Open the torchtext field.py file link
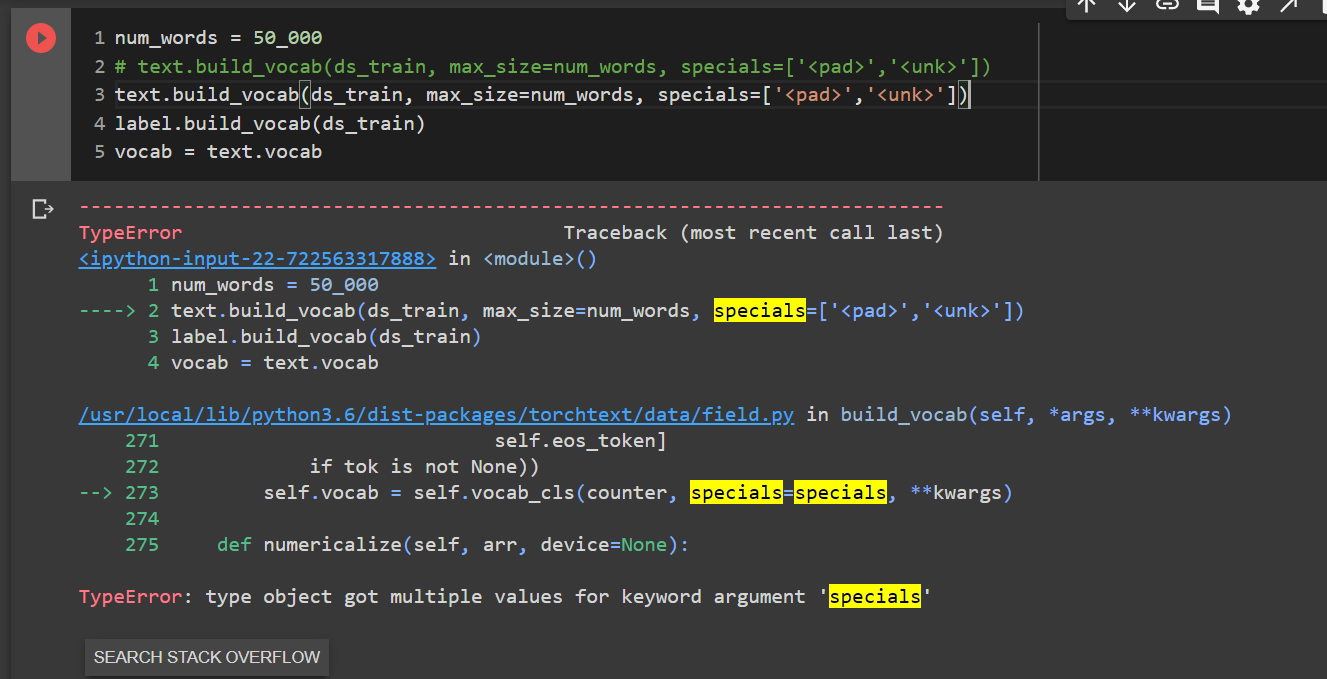 pyautogui.click(x=436, y=415)
